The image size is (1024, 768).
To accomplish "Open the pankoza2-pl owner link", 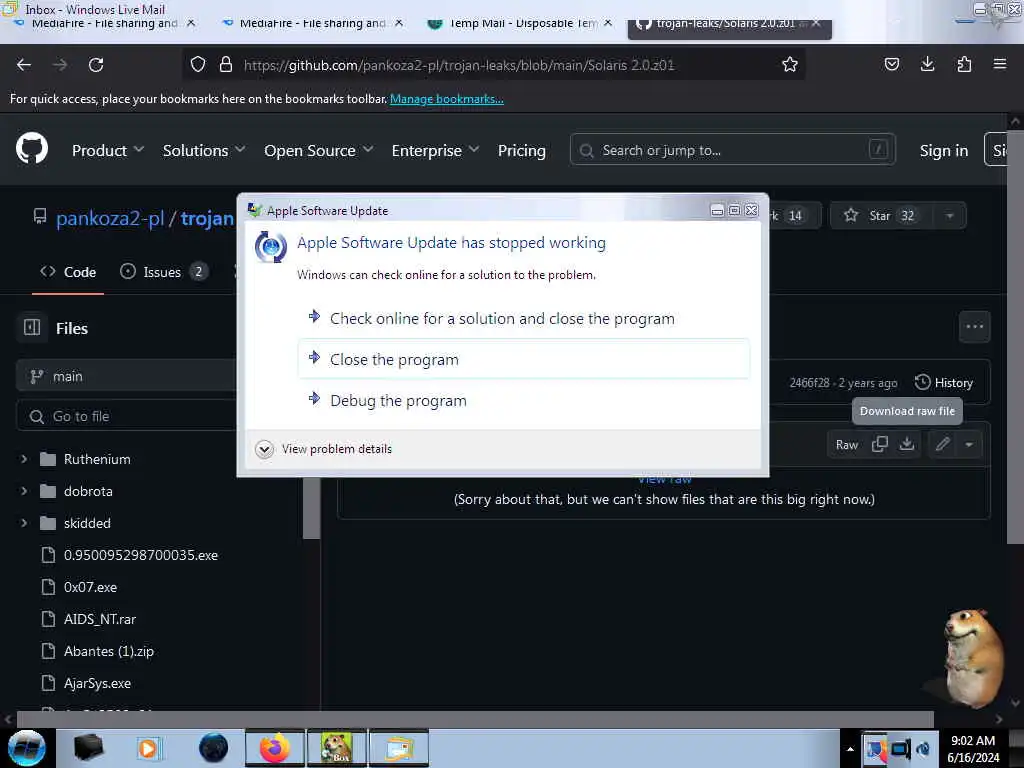I will coord(110,218).
